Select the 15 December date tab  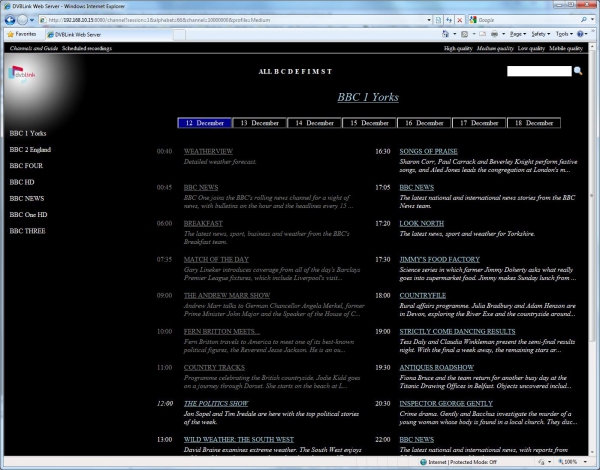(369, 123)
